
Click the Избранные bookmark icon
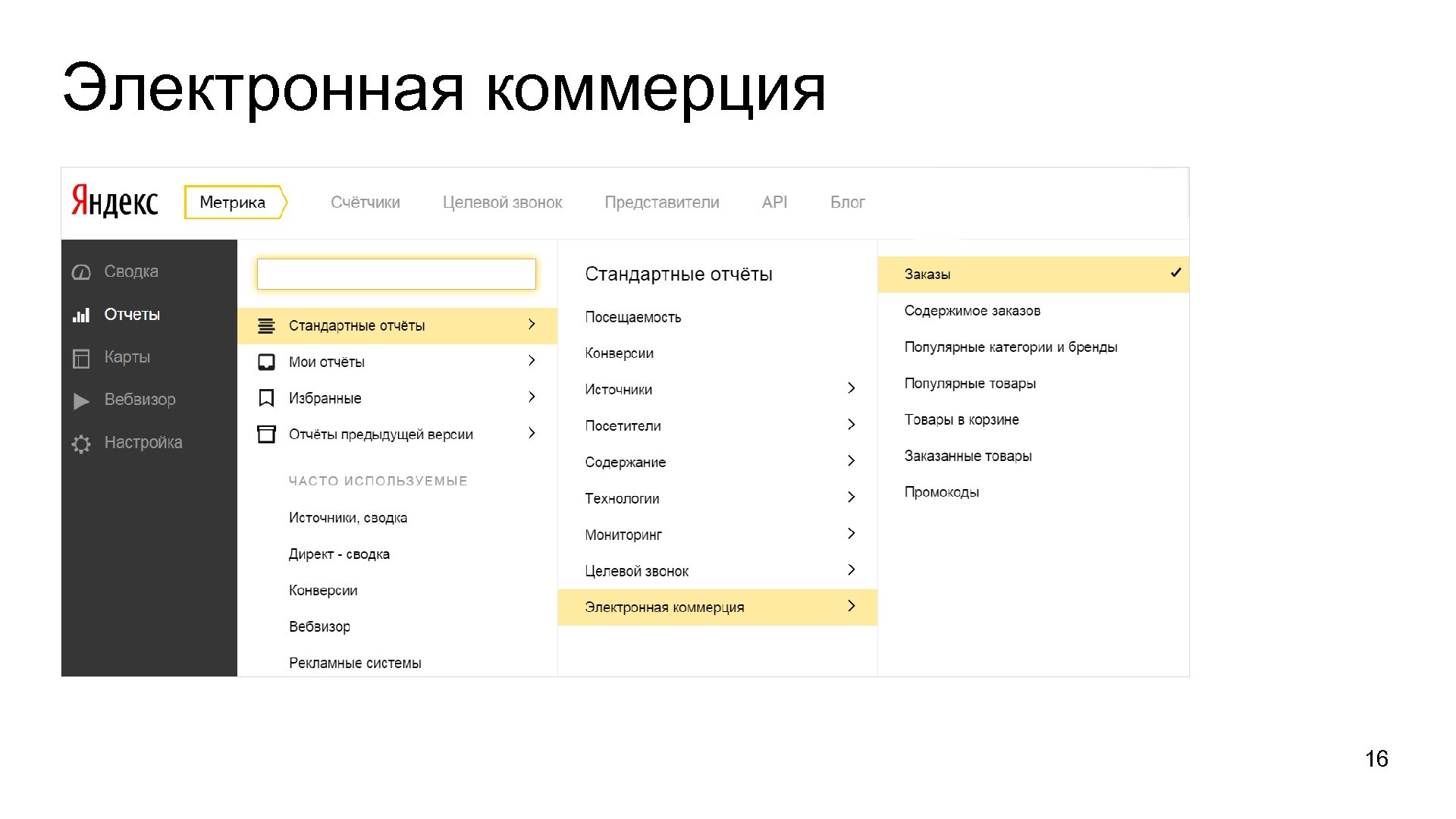[x=266, y=398]
